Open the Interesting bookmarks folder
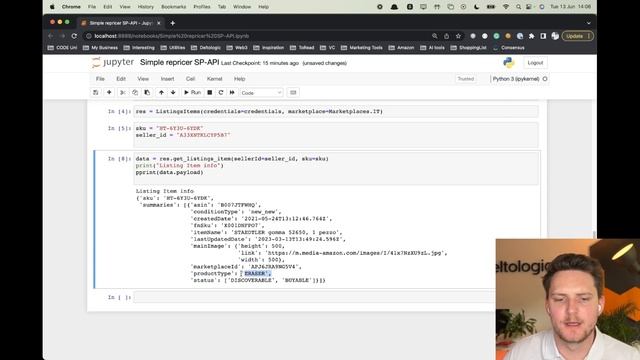Screen dimensions: 640x360 tap(139, 48)
